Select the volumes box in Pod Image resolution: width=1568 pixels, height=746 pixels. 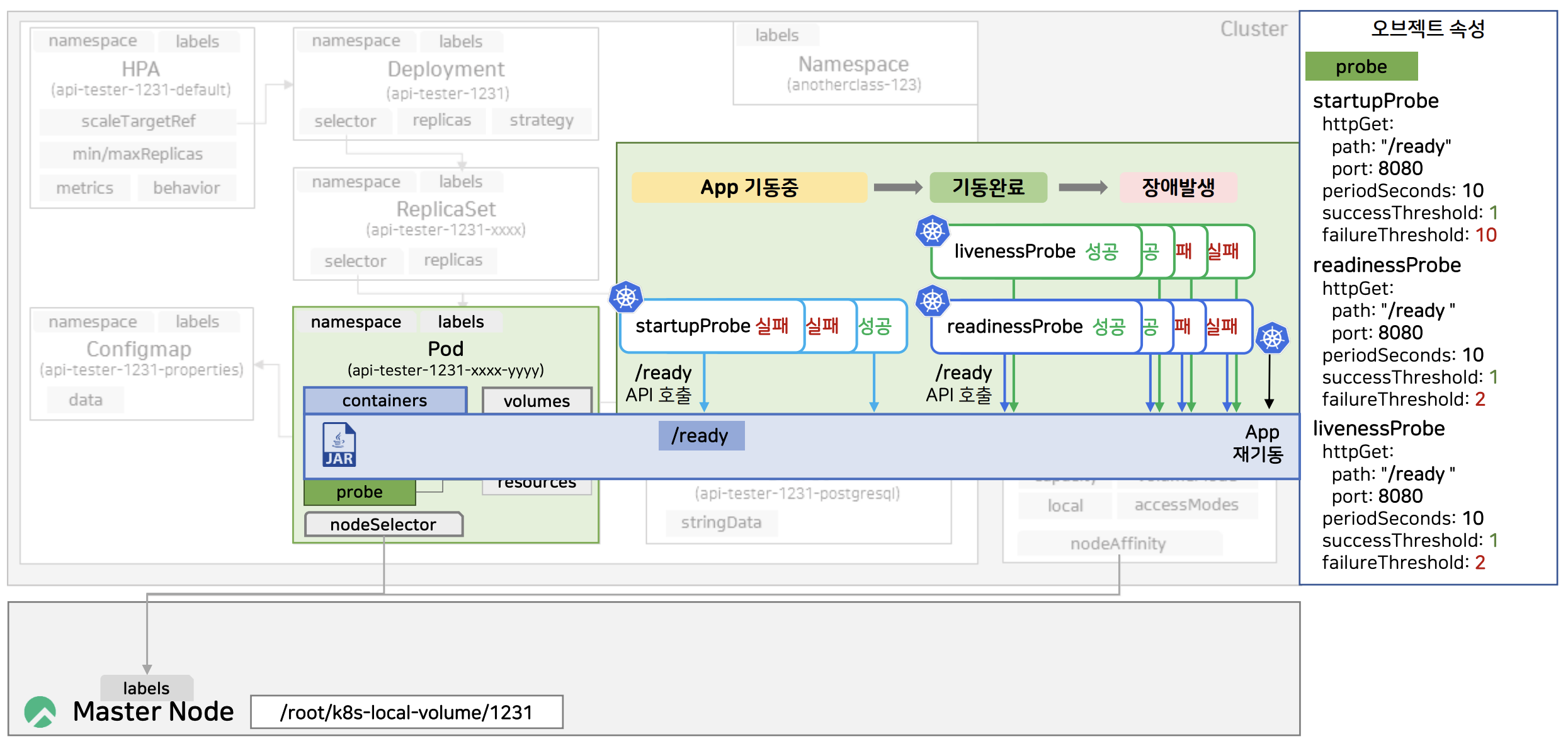point(537,401)
